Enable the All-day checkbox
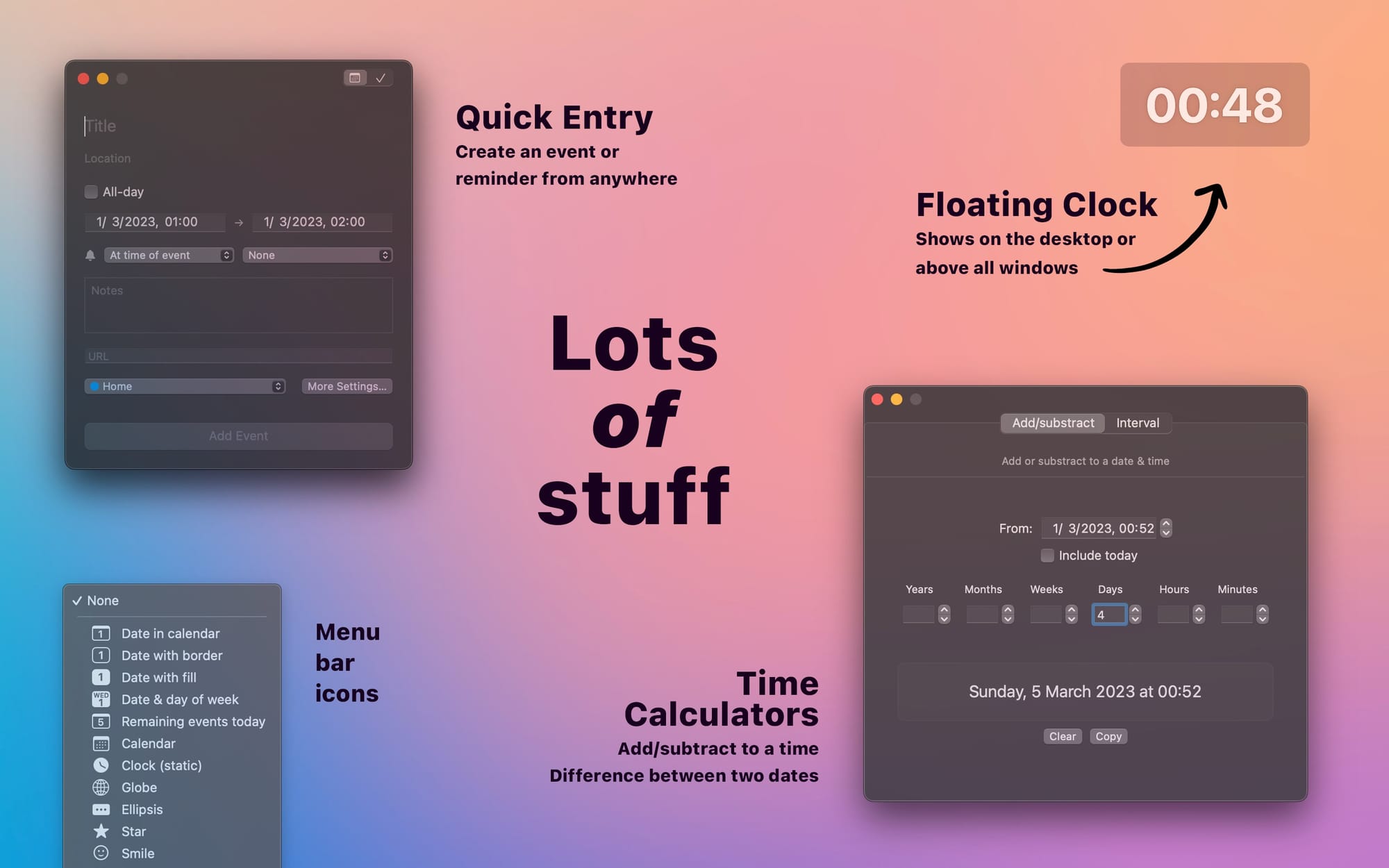 click(91, 192)
